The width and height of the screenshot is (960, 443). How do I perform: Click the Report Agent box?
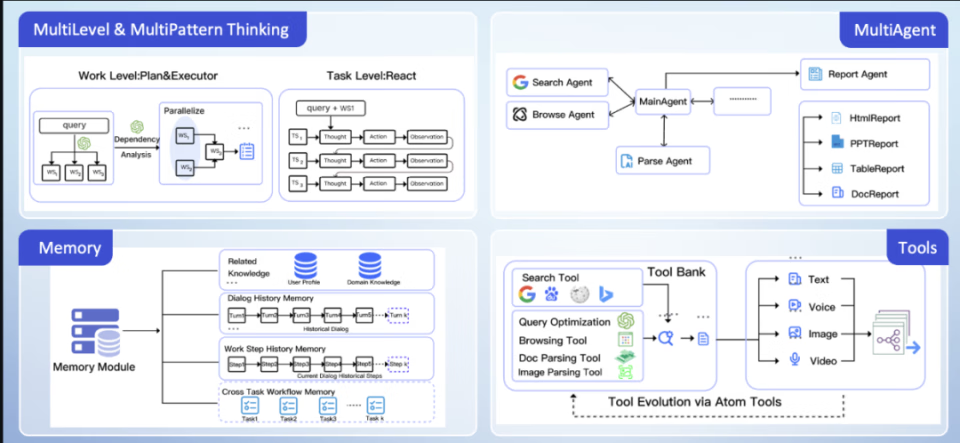coord(864,74)
